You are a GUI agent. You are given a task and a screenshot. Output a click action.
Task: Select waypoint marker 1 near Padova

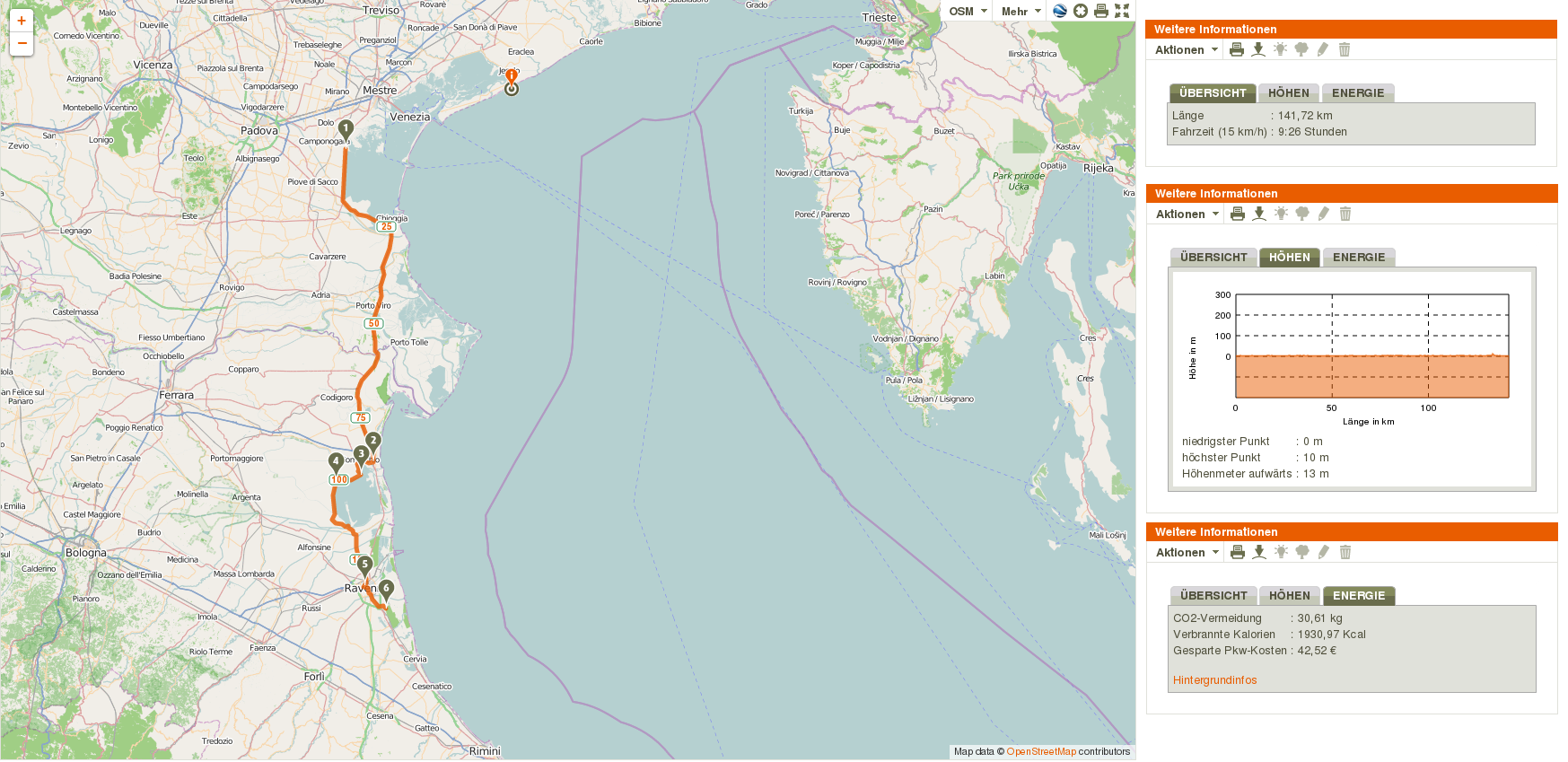pyautogui.click(x=346, y=130)
